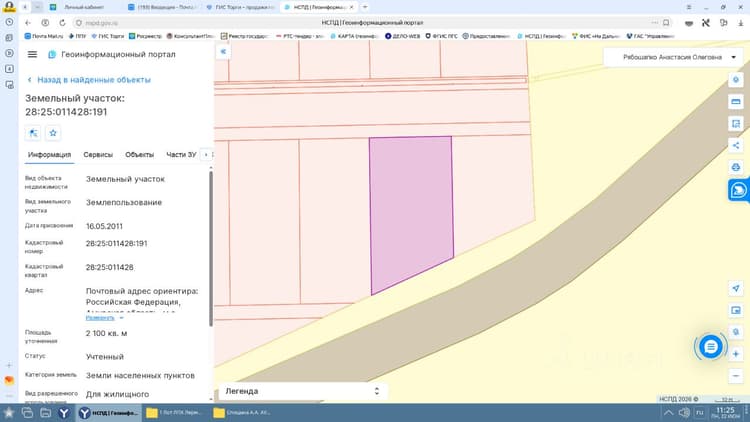Collapse the side panel with double-arrow icon
750x422 pixels.
click(223, 52)
